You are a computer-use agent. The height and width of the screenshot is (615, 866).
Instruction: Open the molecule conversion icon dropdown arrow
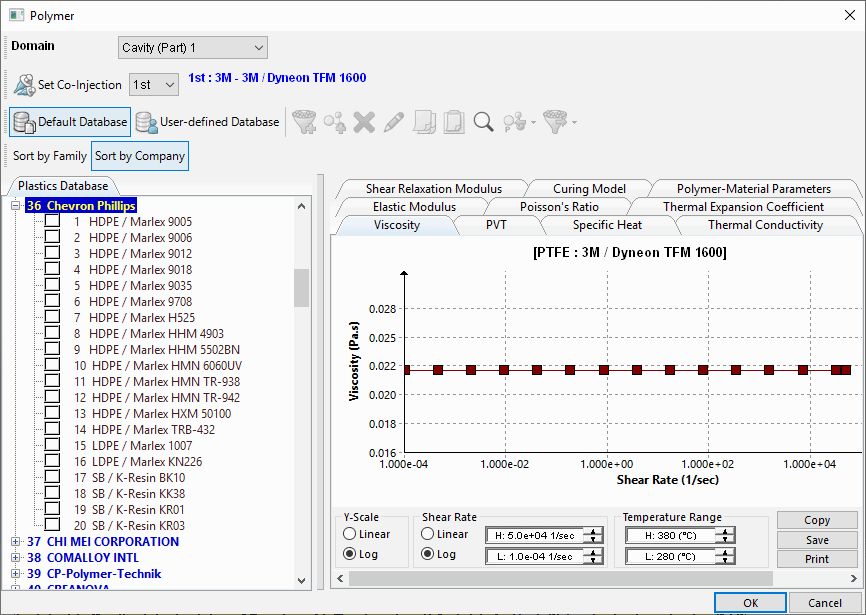click(533, 122)
